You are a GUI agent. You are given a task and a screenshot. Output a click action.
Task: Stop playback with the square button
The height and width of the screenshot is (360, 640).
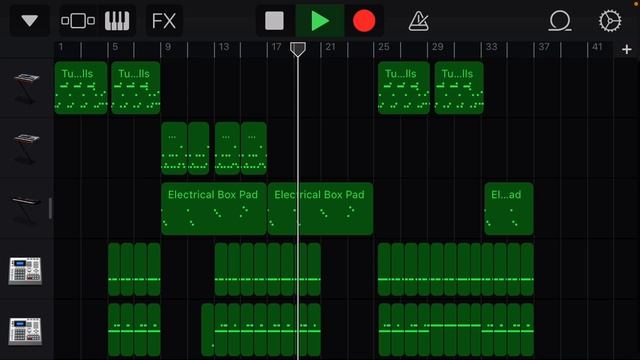point(274,20)
